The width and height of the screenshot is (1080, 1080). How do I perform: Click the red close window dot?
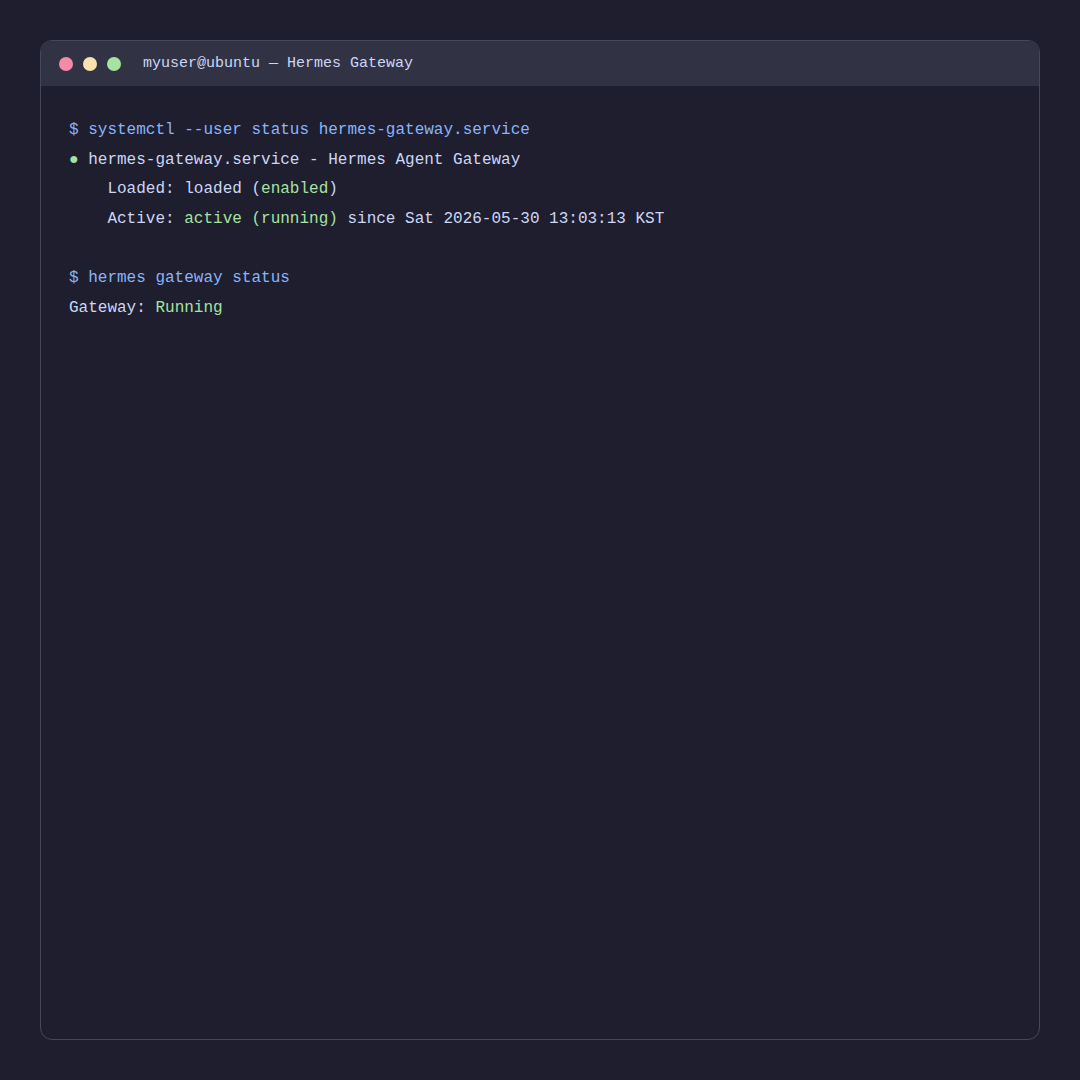pos(66,64)
